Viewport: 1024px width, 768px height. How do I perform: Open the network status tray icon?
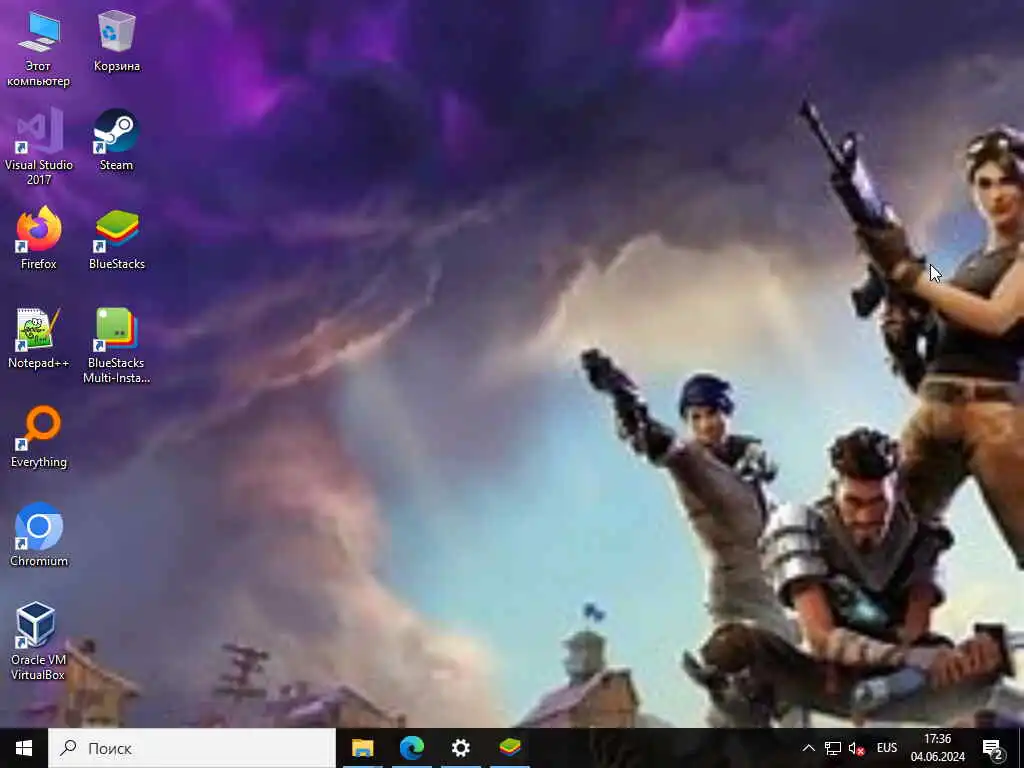click(x=832, y=748)
